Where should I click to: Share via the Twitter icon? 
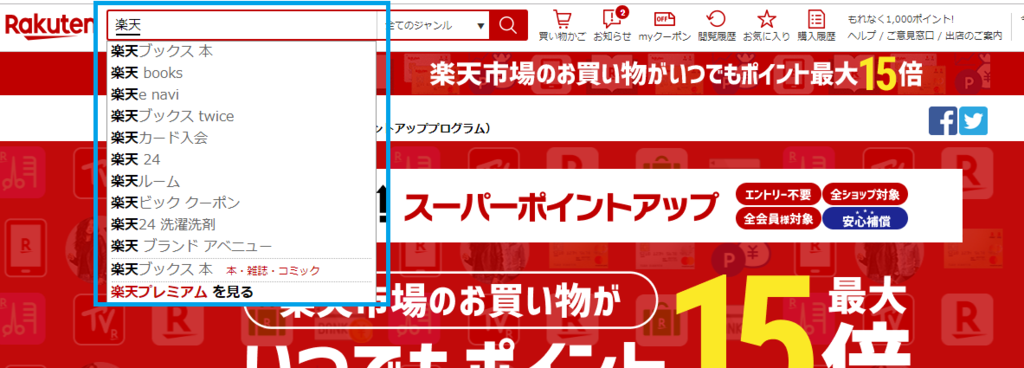click(x=973, y=121)
